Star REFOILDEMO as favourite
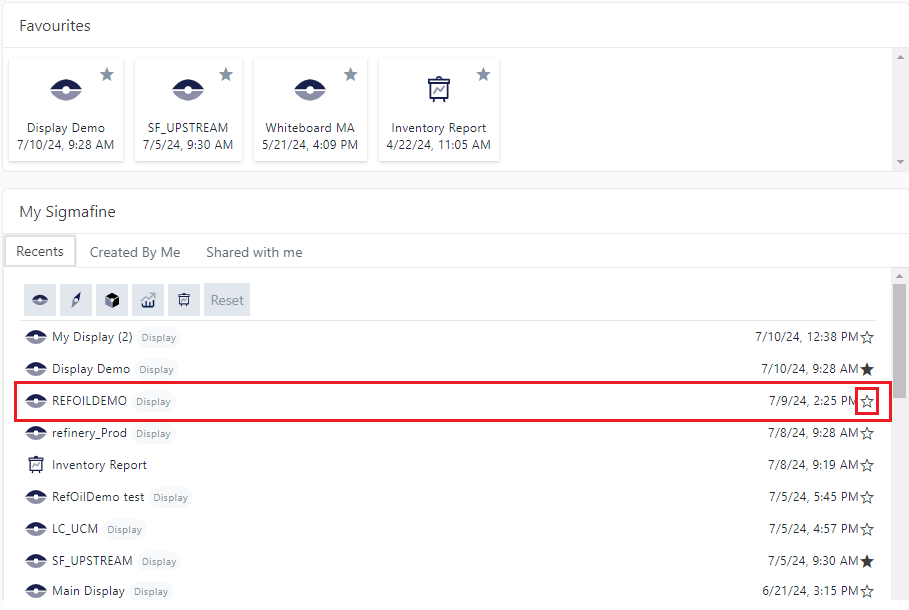The height and width of the screenshot is (610, 909). click(867, 401)
